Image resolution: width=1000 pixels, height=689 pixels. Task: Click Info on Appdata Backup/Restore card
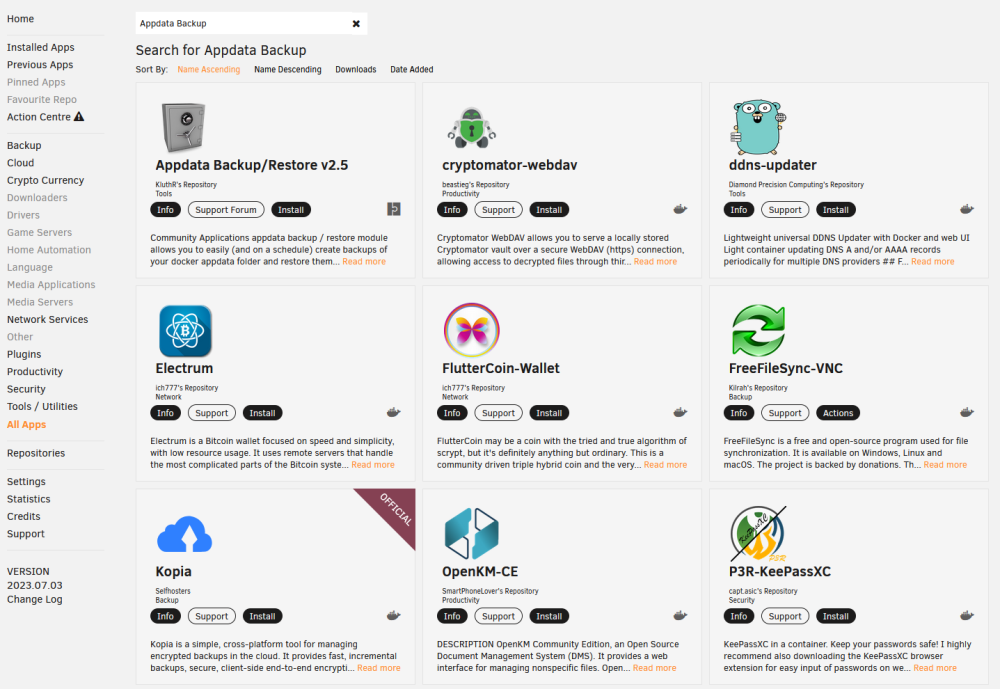click(x=165, y=210)
